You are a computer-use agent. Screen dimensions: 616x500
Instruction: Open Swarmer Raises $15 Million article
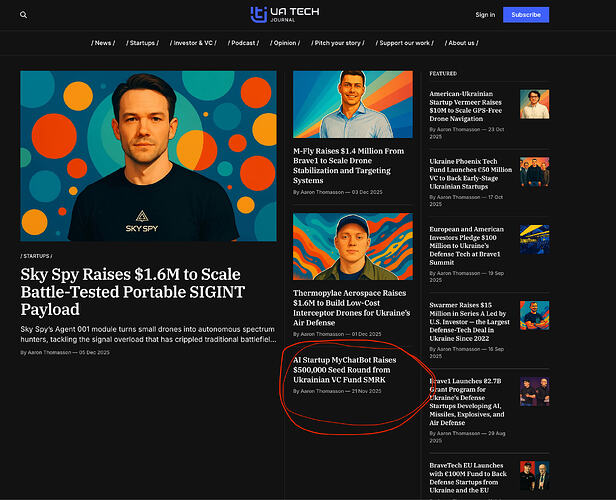[x=469, y=321]
